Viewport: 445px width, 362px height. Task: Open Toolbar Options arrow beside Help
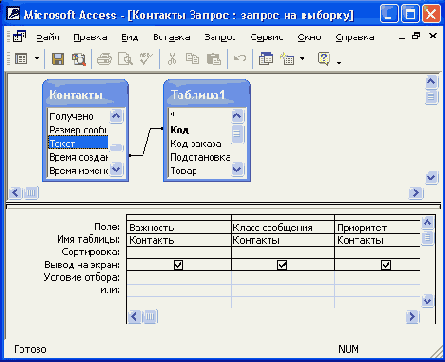(x=339, y=62)
